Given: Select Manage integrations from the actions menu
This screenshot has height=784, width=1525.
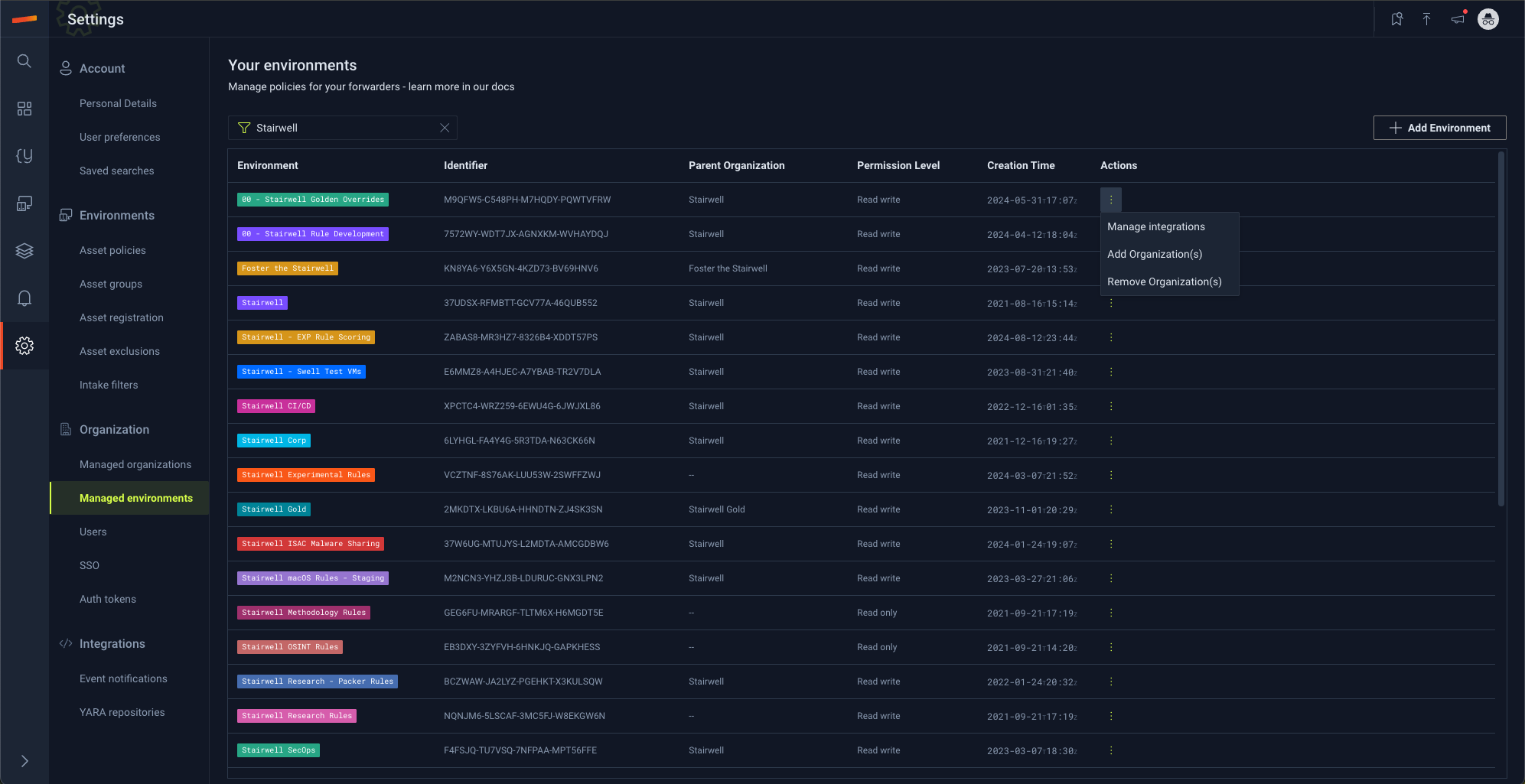Looking at the screenshot, I should tap(1156, 226).
